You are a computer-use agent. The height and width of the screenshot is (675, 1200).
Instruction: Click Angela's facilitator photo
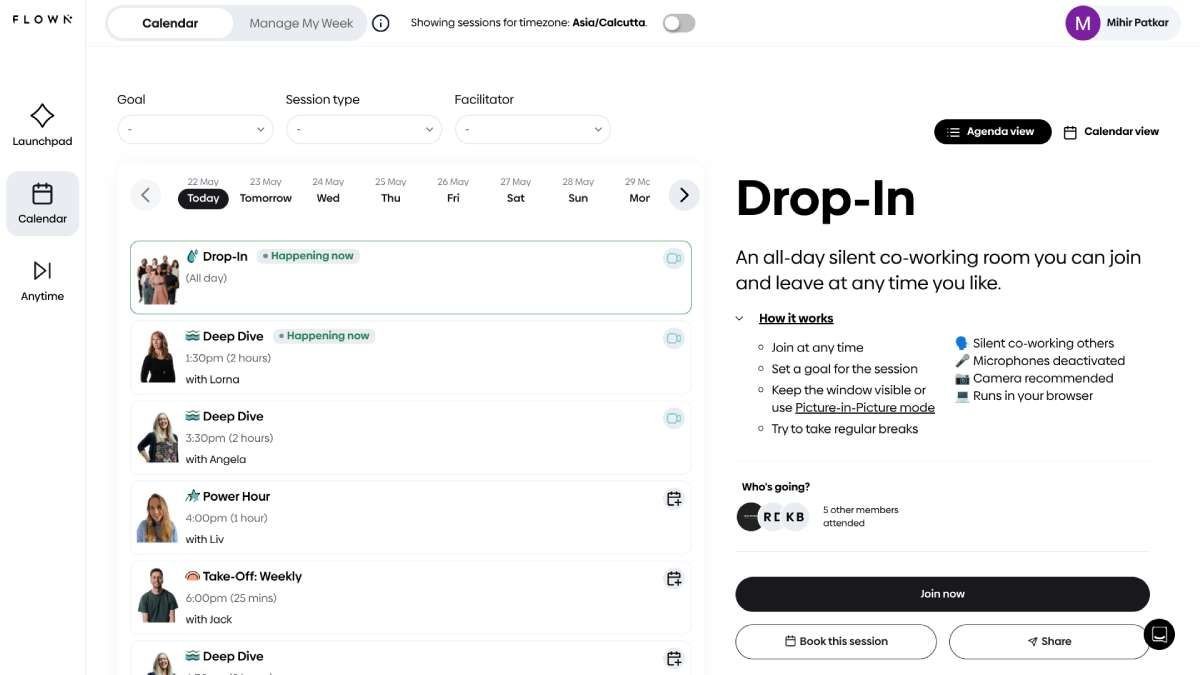pyautogui.click(x=158, y=437)
